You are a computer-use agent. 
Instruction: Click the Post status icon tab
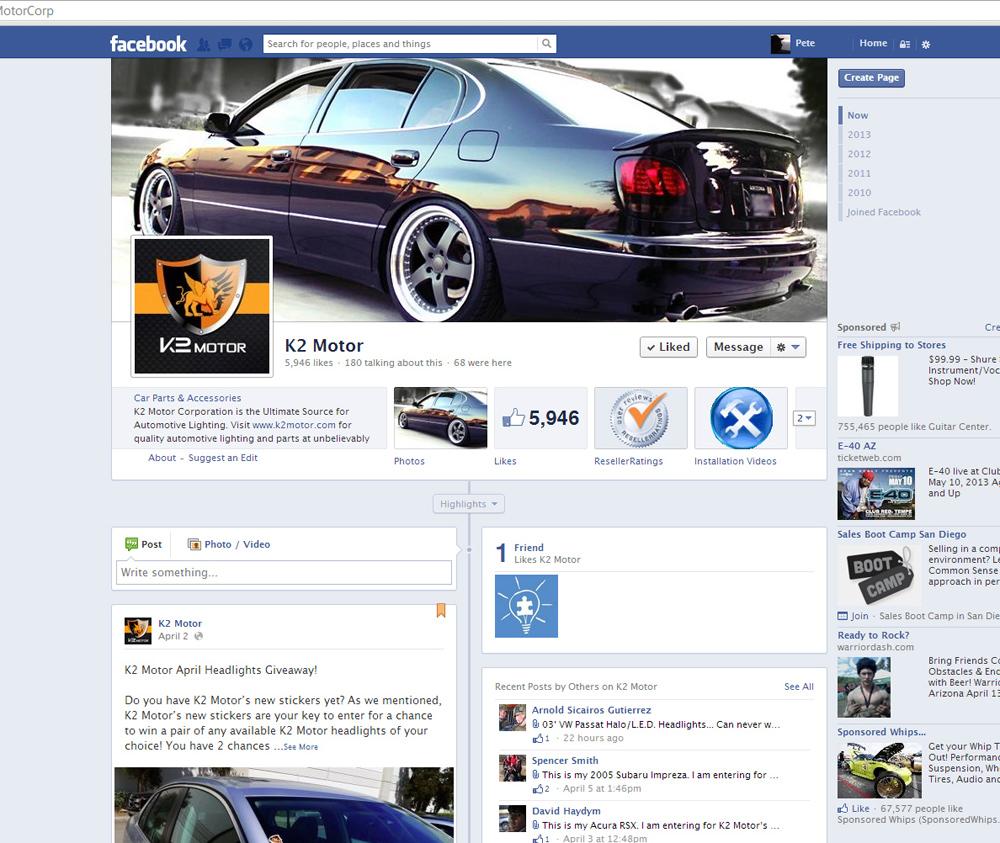pos(143,544)
